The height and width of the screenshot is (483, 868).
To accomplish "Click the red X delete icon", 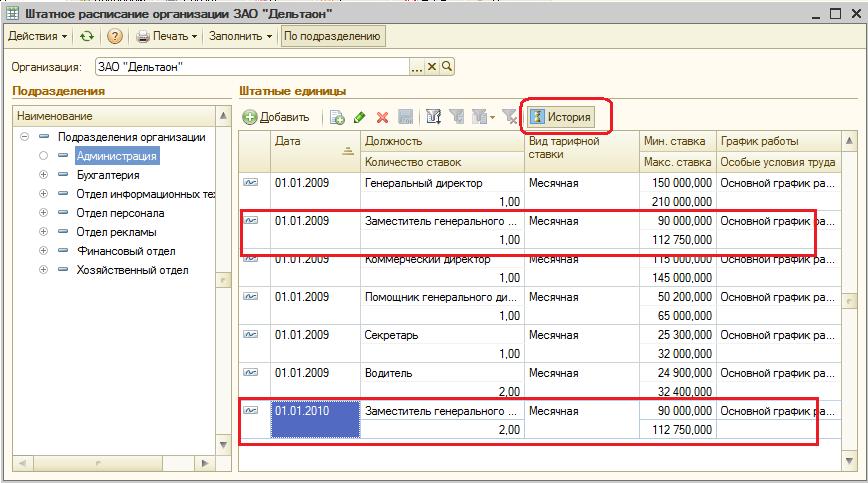I will (x=382, y=117).
